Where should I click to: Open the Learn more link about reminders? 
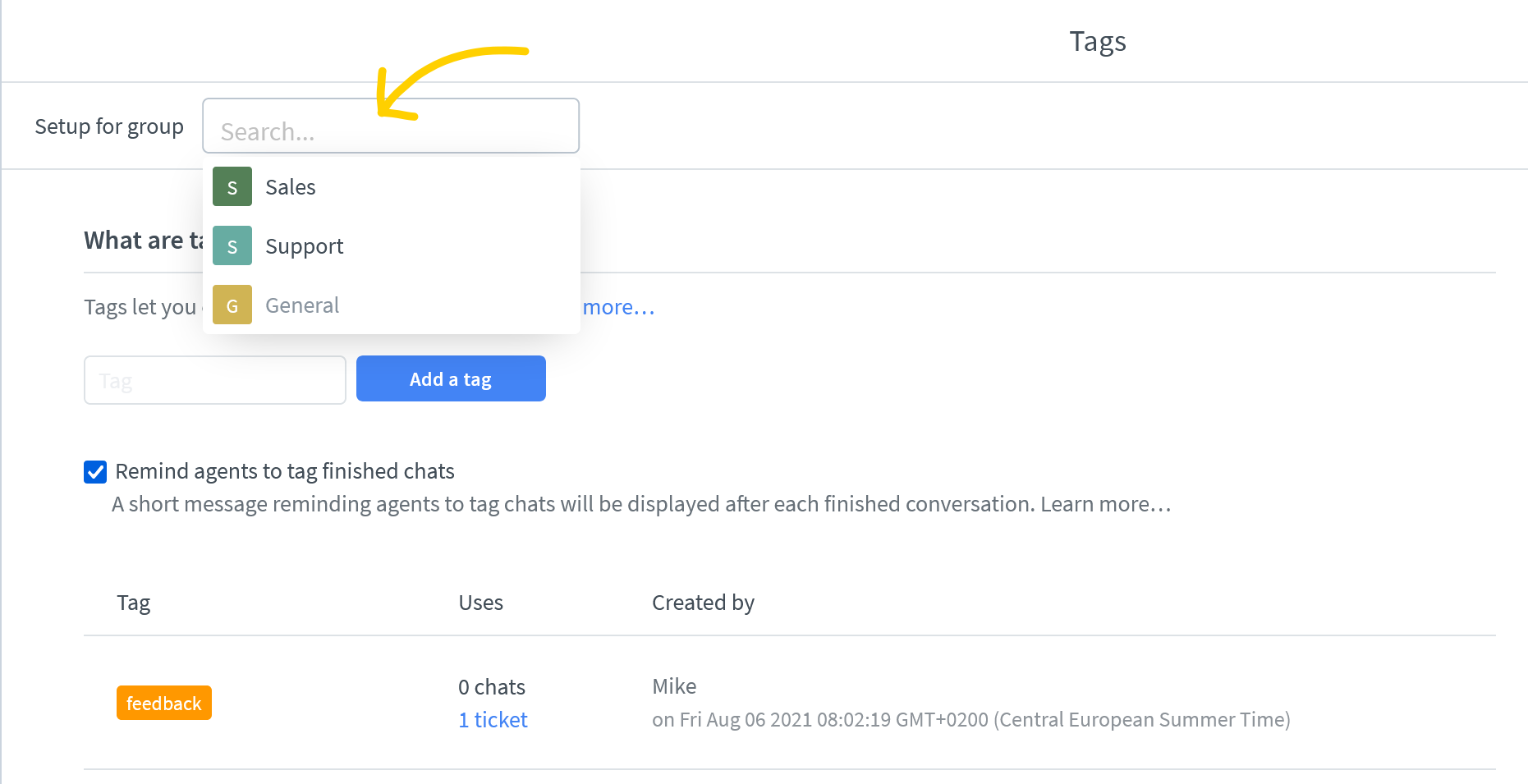click(1105, 504)
